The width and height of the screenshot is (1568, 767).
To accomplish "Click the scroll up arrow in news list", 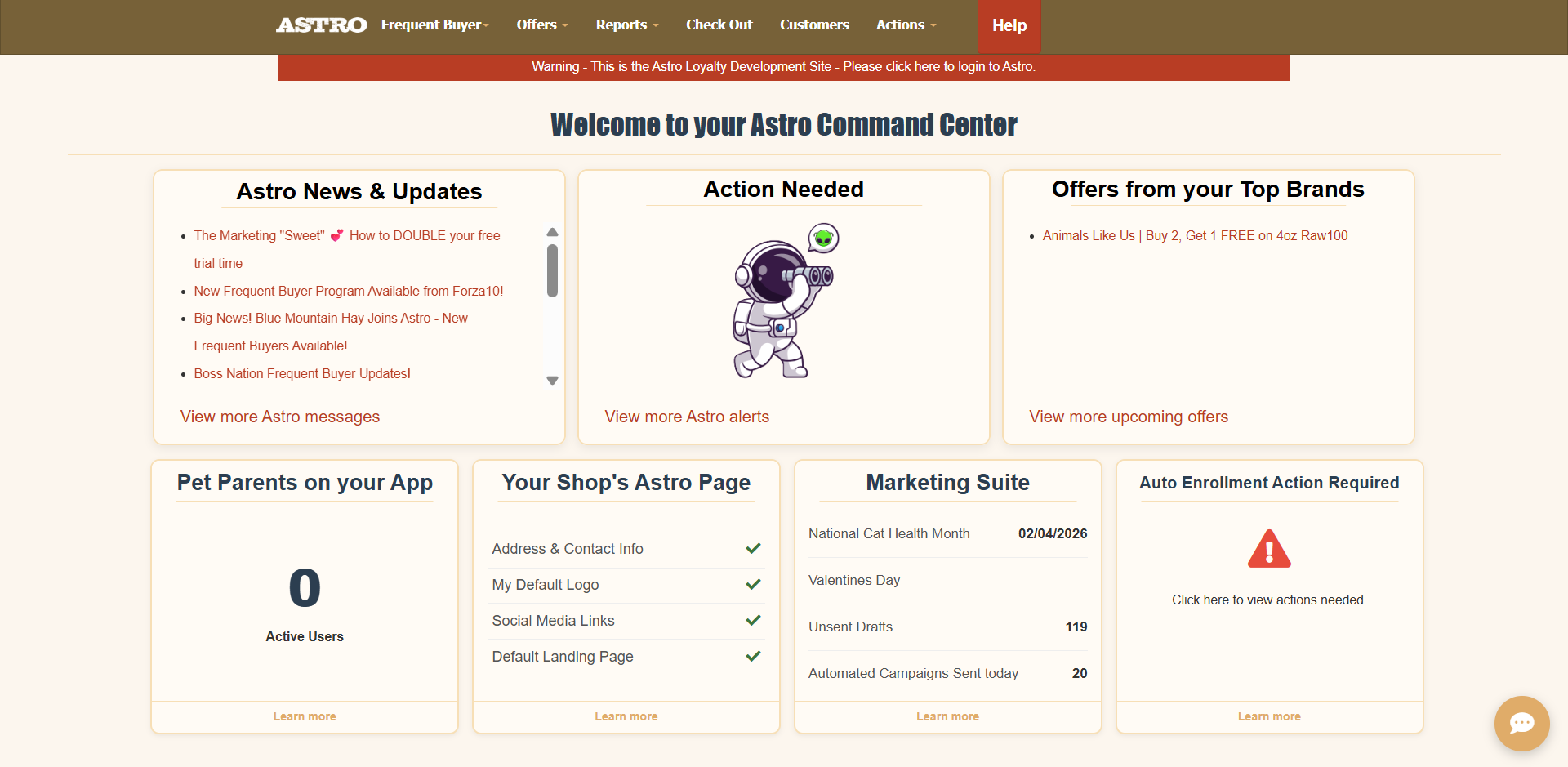I will pyautogui.click(x=552, y=233).
